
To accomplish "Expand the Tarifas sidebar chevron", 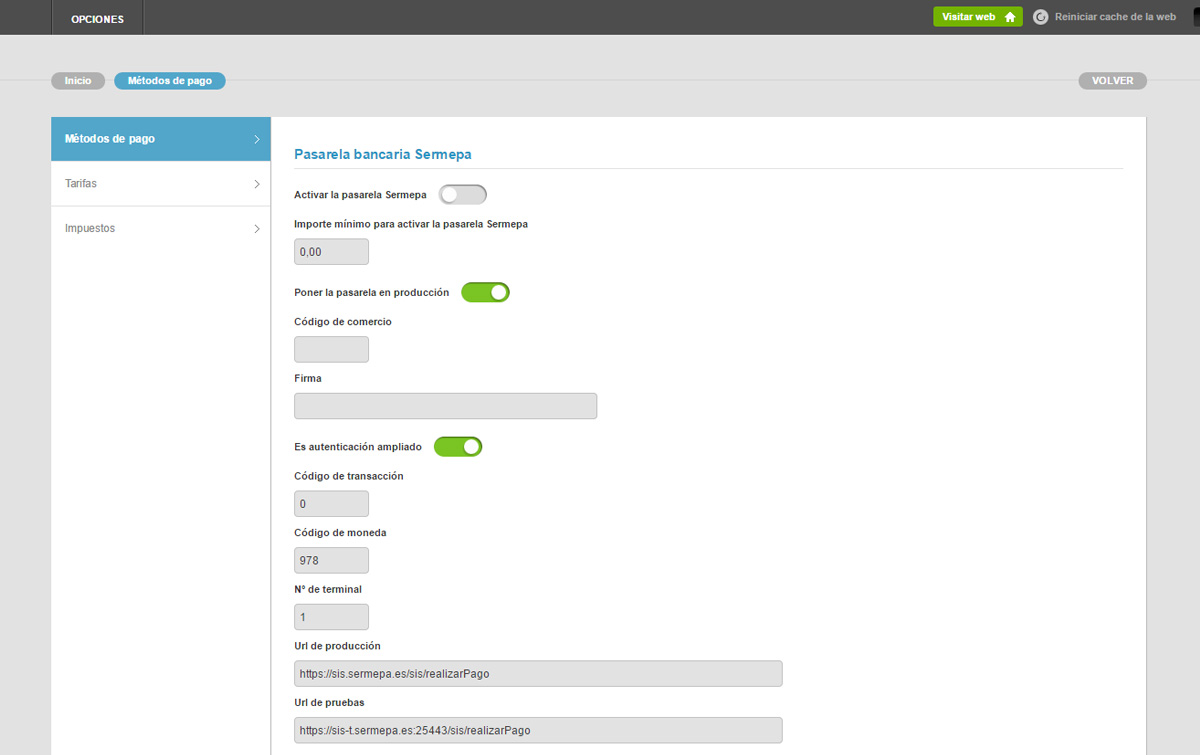I will [x=256, y=184].
